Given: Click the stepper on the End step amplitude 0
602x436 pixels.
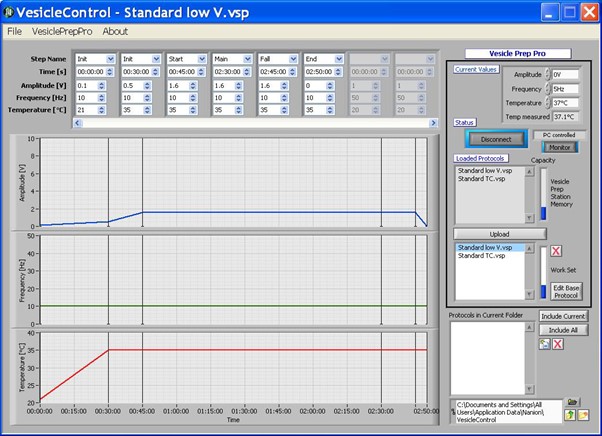Looking at the screenshot, I should click(330, 86).
